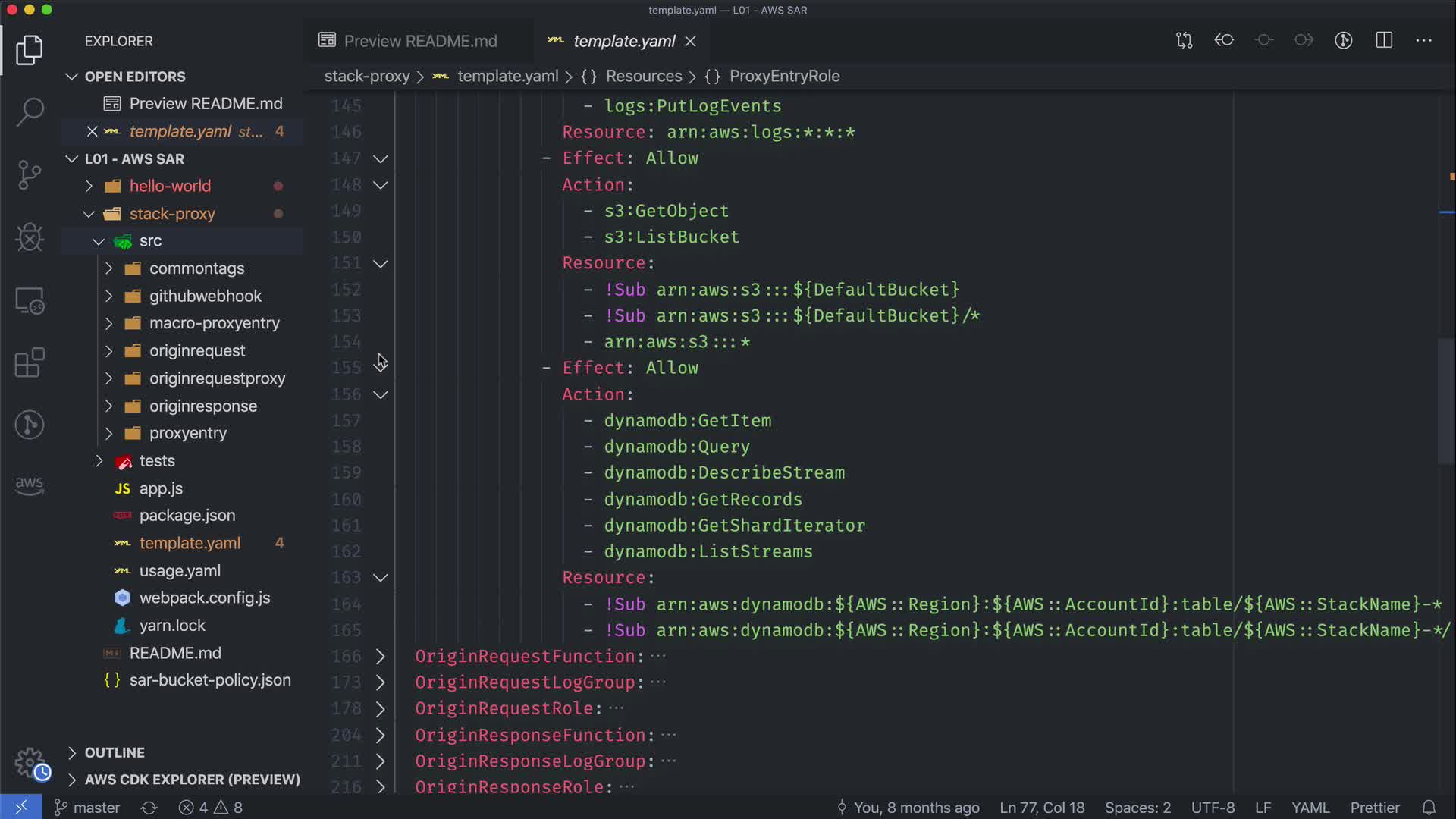Open the Manage gear icon
1456x819 pixels.
[x=30, y=762]
